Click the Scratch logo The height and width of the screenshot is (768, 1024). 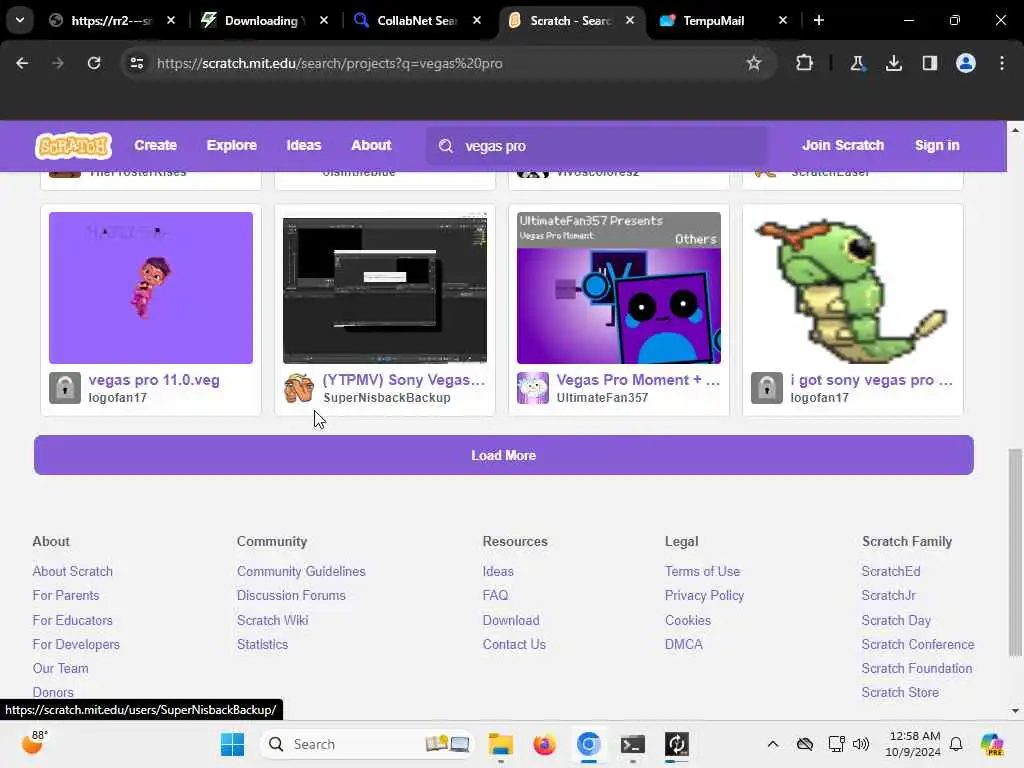(x=73, y=146)
